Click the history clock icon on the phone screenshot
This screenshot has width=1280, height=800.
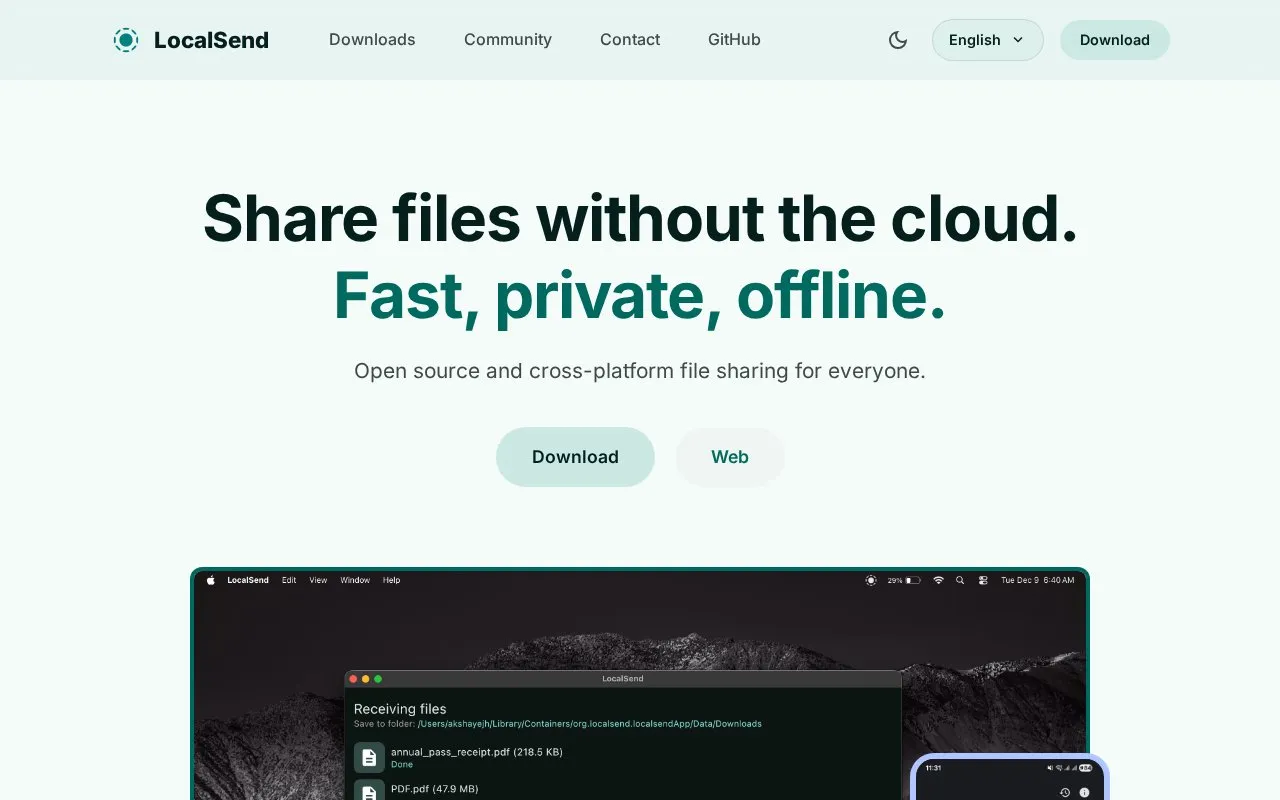point(1065,792)
